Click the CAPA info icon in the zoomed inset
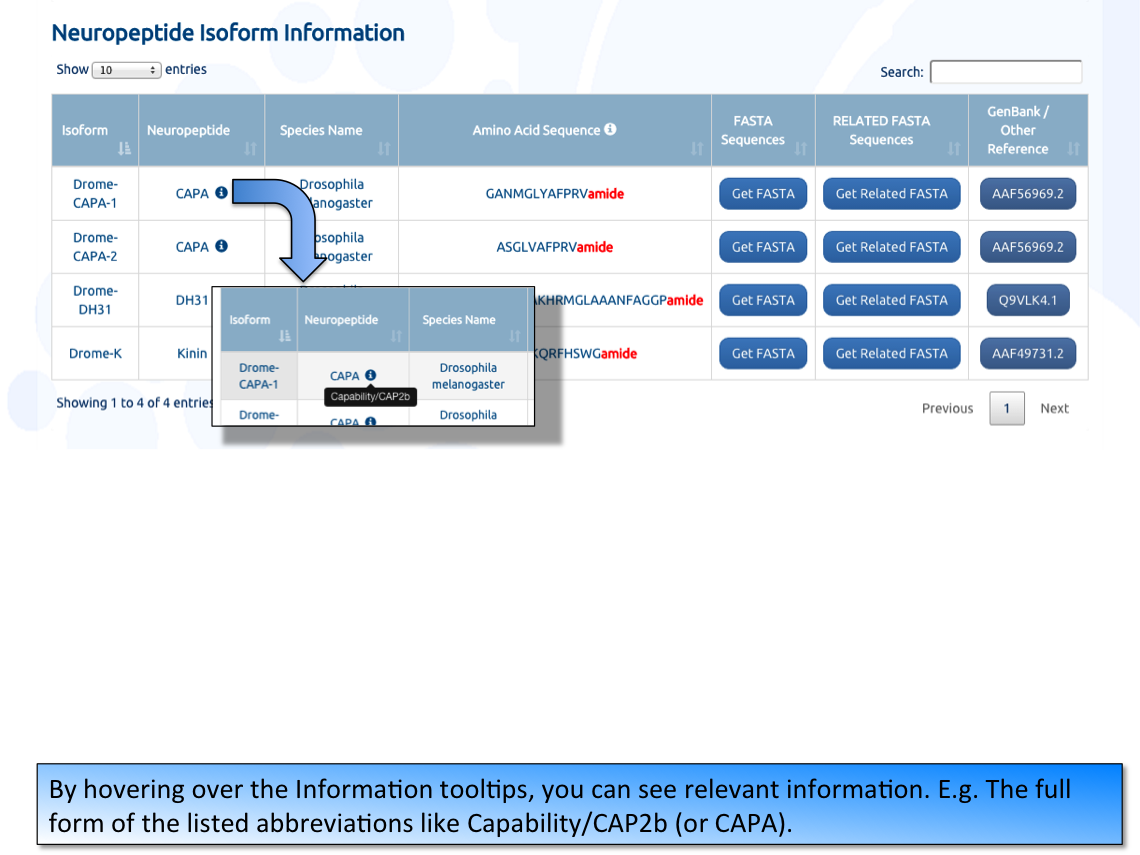Viewport: 1140px width, 855px height. (x=371, y=374)
